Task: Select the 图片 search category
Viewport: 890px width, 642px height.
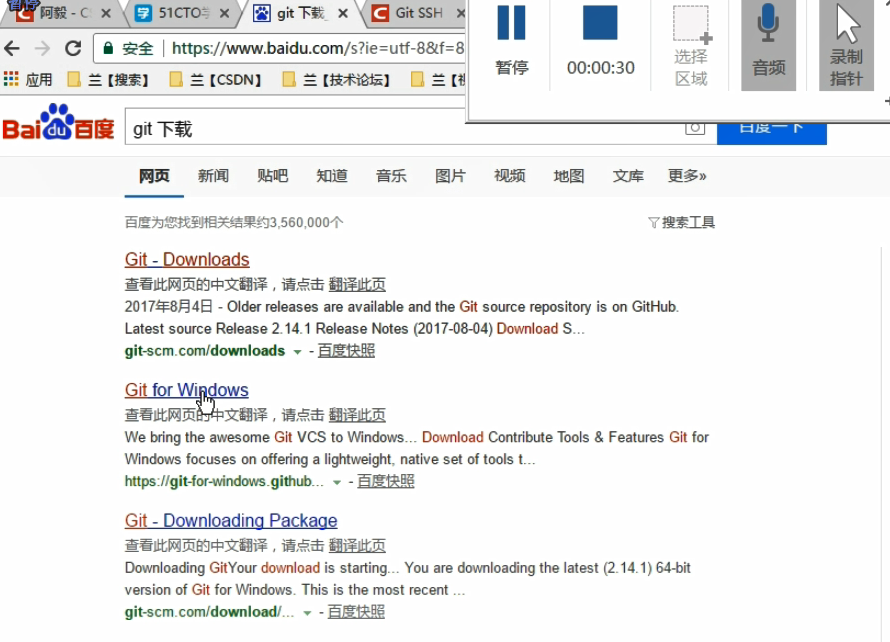Action: tap(451, 176)
